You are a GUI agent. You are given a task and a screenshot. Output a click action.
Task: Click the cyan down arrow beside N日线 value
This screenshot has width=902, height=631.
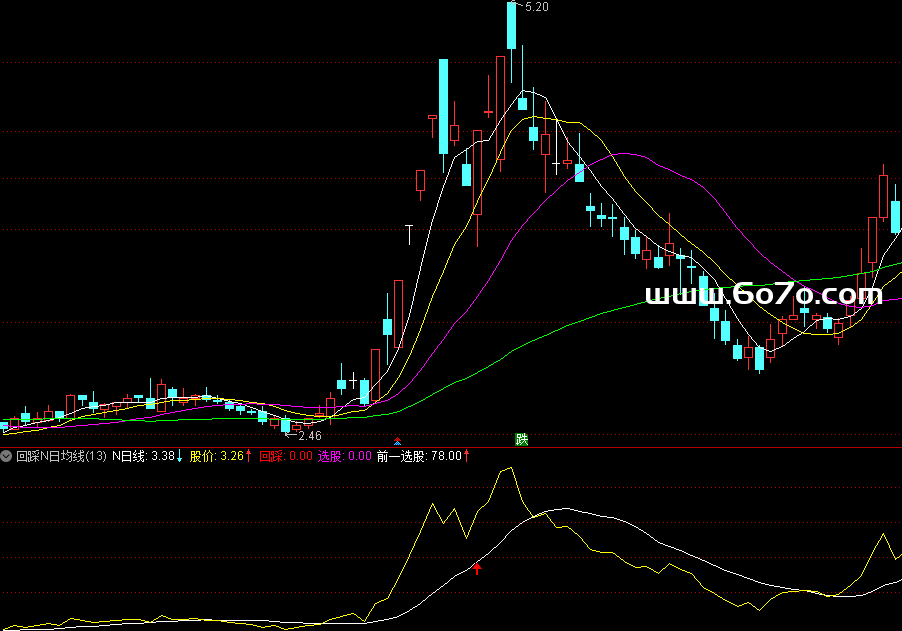(180, 456)
